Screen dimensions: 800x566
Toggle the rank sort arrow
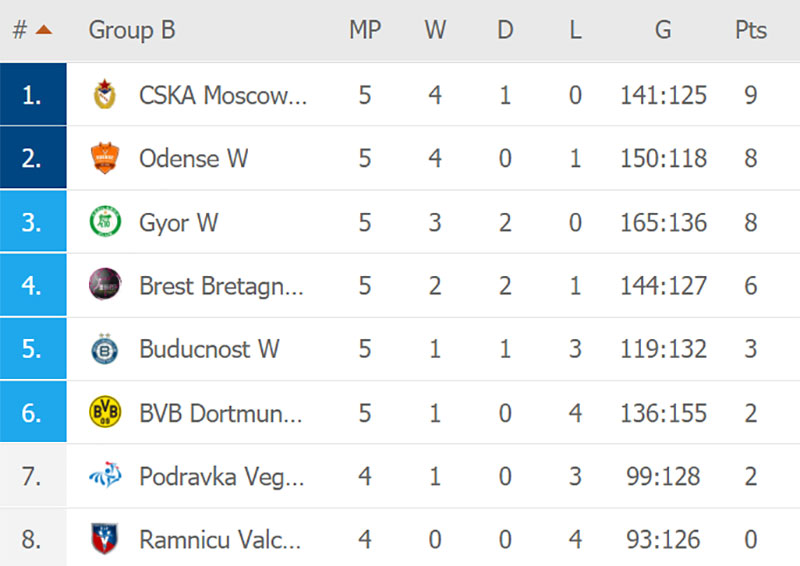pos(44,30)
